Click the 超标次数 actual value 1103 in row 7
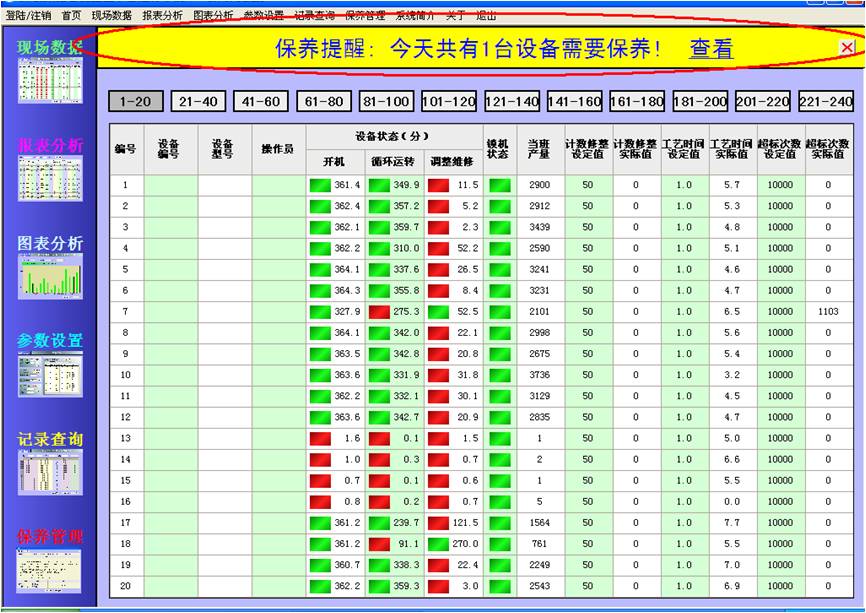 click(x=827, y=312)
